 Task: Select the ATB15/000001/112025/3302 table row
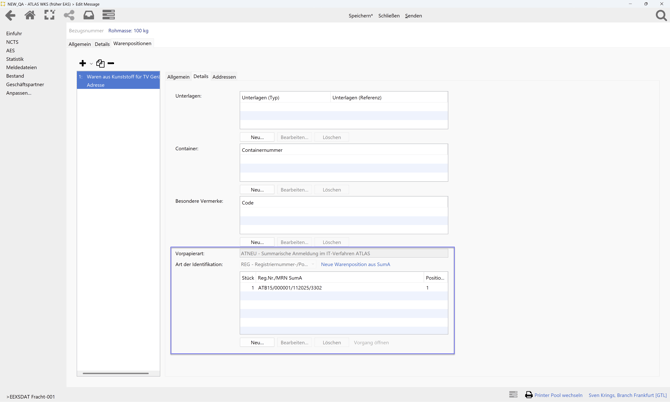(290, 288)
